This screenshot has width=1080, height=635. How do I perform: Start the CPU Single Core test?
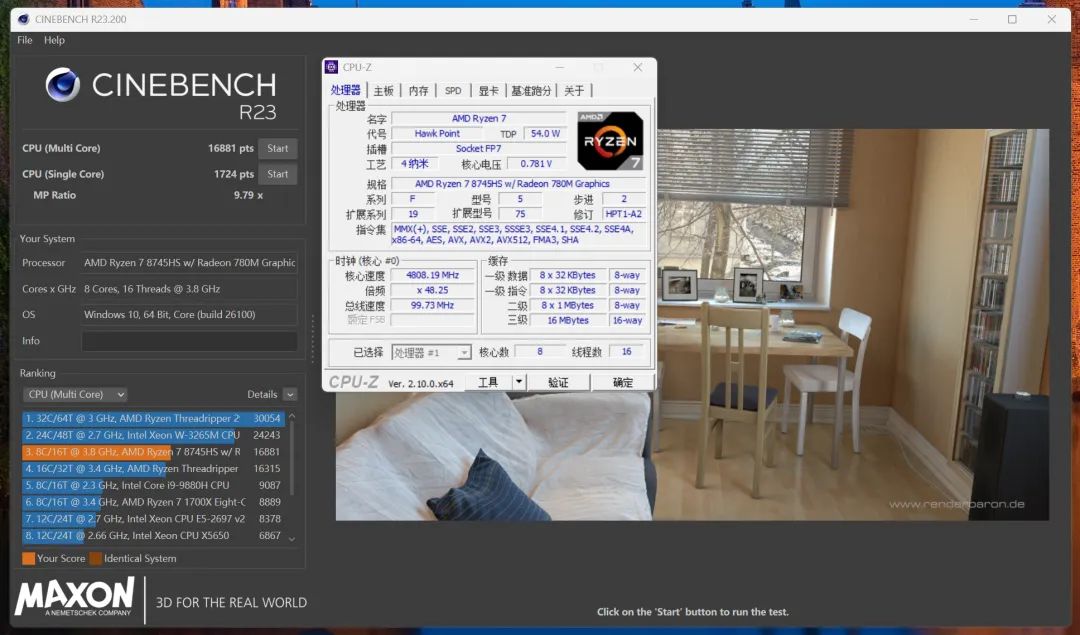tap(278, 174)
